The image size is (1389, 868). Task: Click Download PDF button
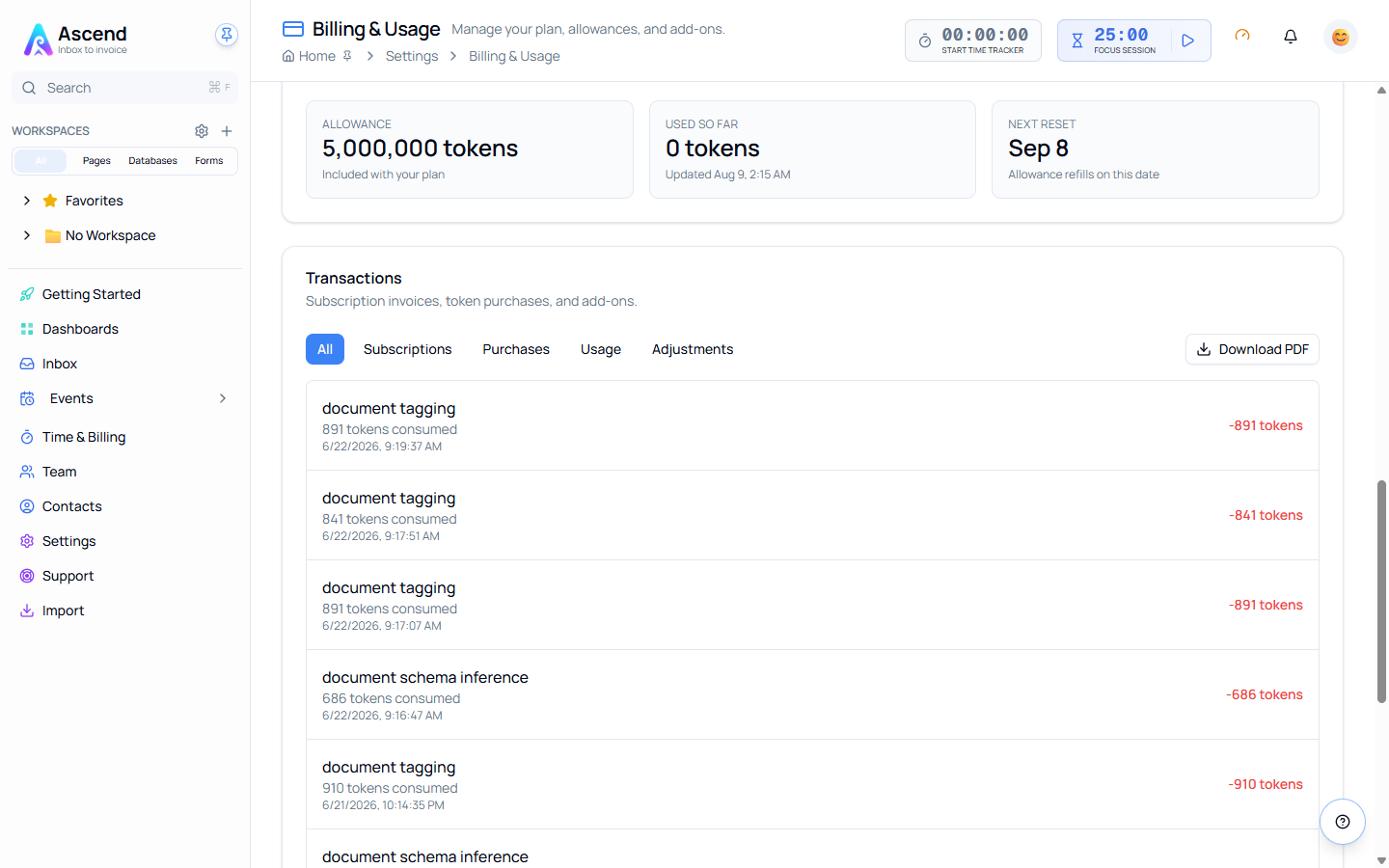[x=1252, y=349]
